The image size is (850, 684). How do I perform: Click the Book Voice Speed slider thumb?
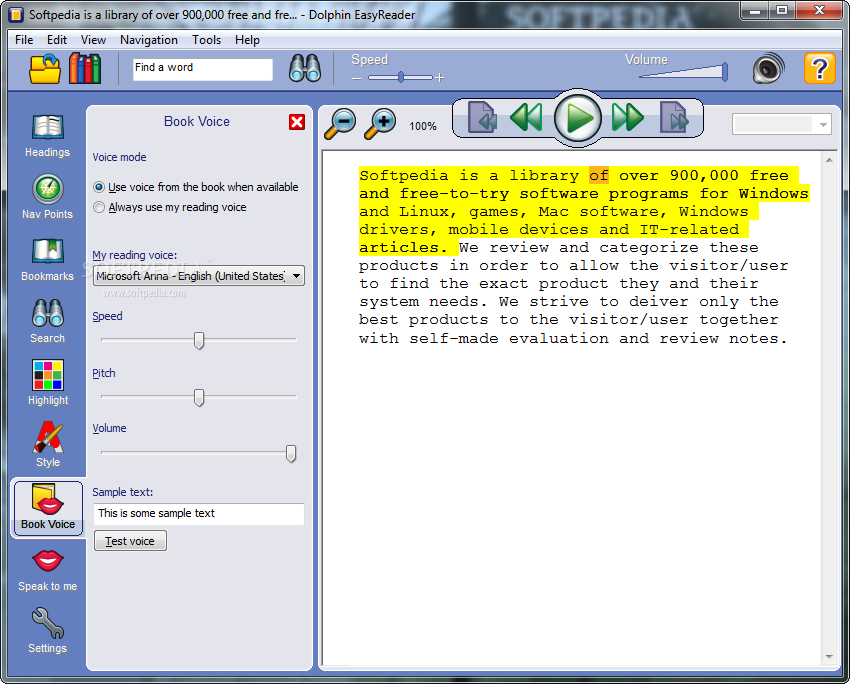(199, 340)
